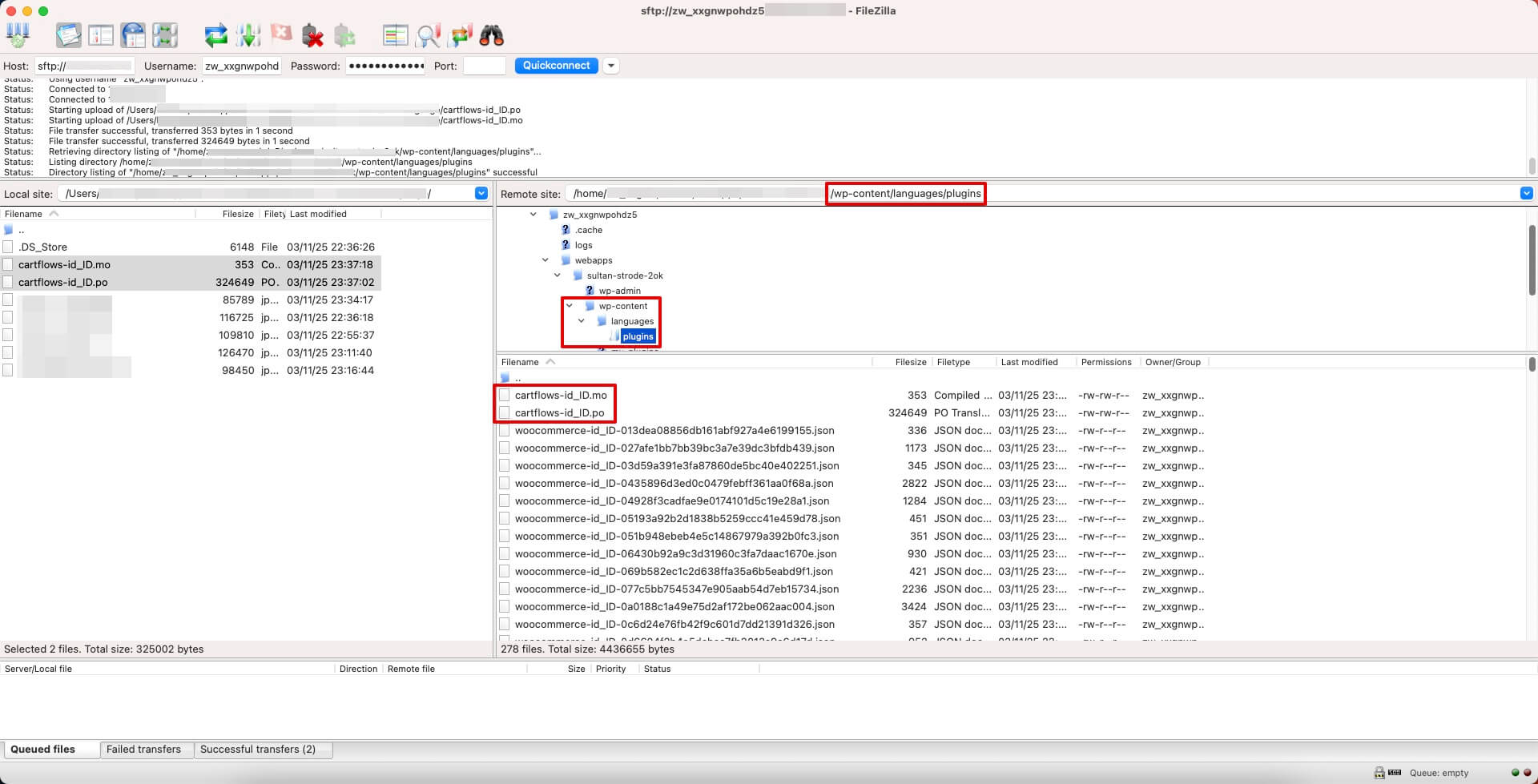Toggle the message log display
The height and width of the screenshot is (784, 1538).
click(x=68, y=35)
